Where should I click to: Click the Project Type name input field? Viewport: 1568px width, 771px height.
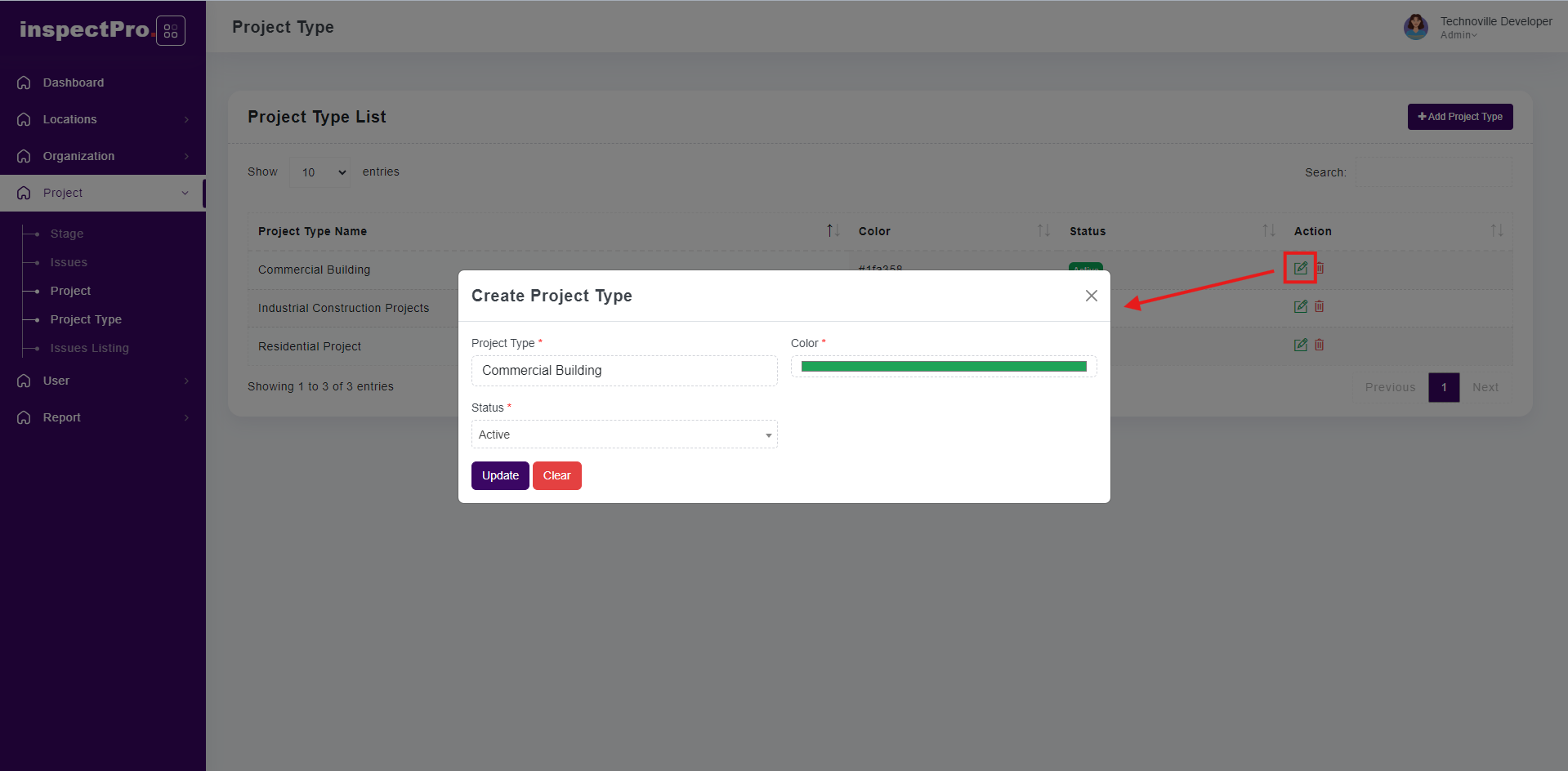623,371
